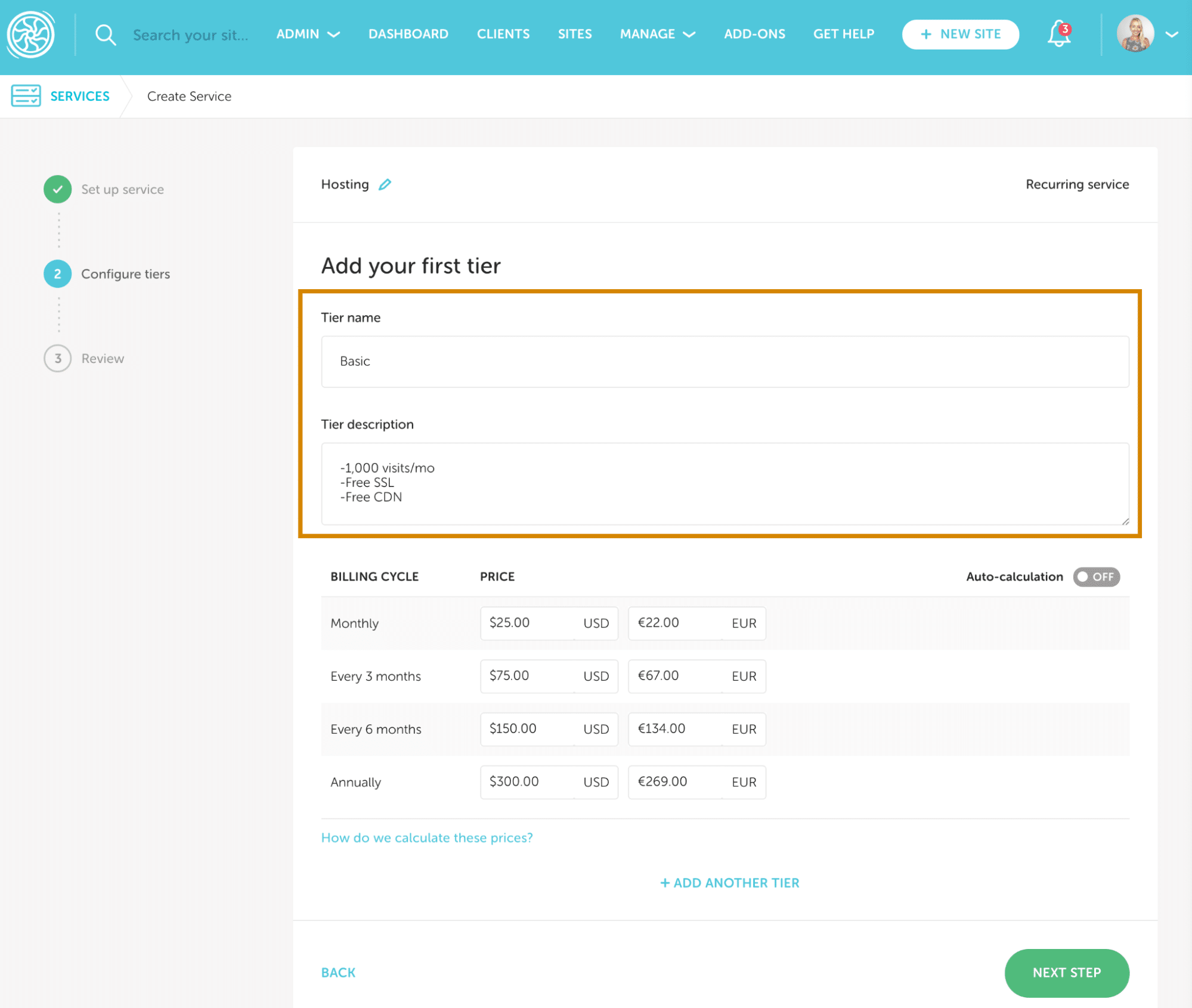Viewport: 1192px width, 1008px height.
Task: Click the green Set up service checkmark
Action: [58, 190]
